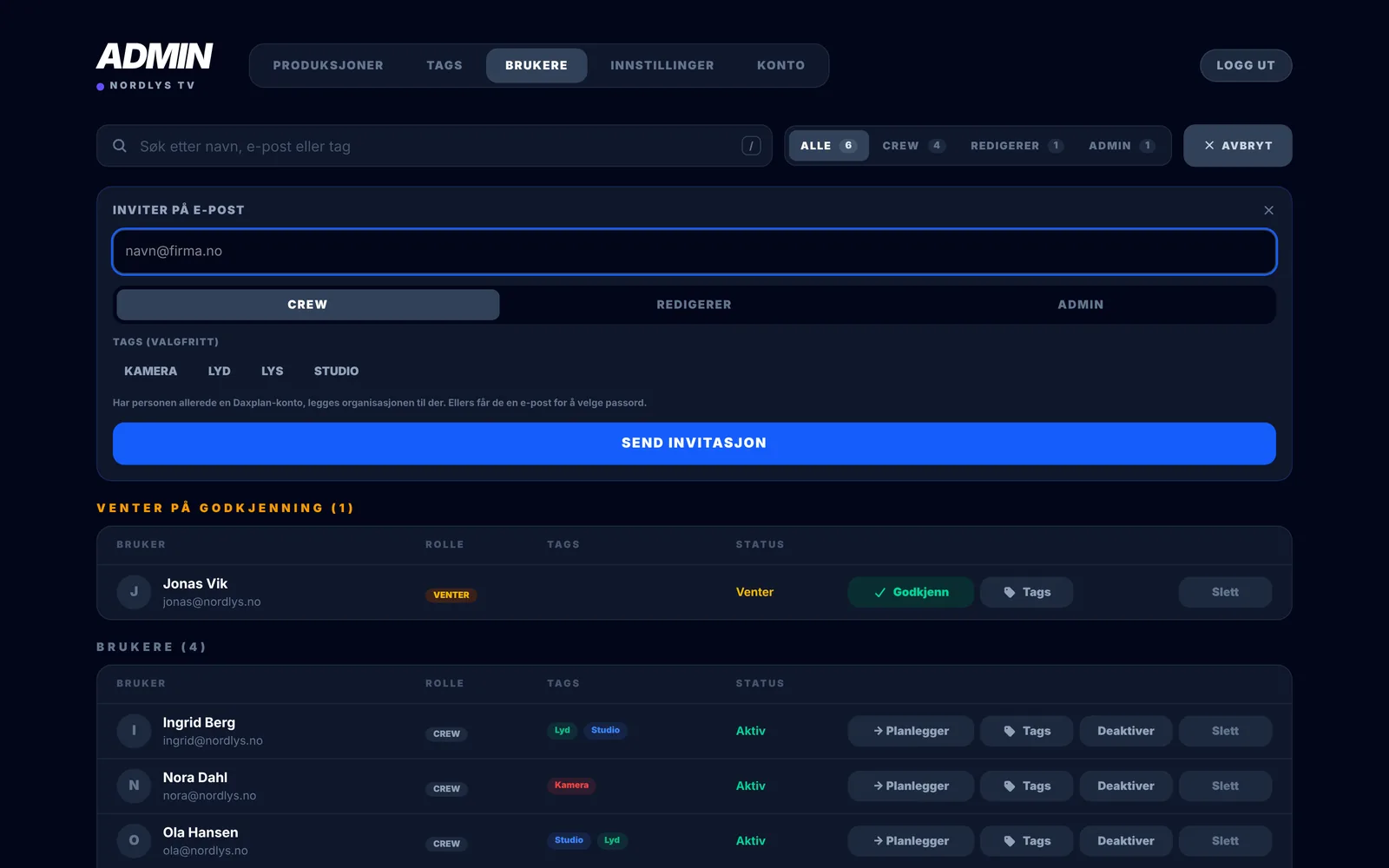The image size is (1389, 868).
Task: Switch to the Tags tab
Action: 444,65
